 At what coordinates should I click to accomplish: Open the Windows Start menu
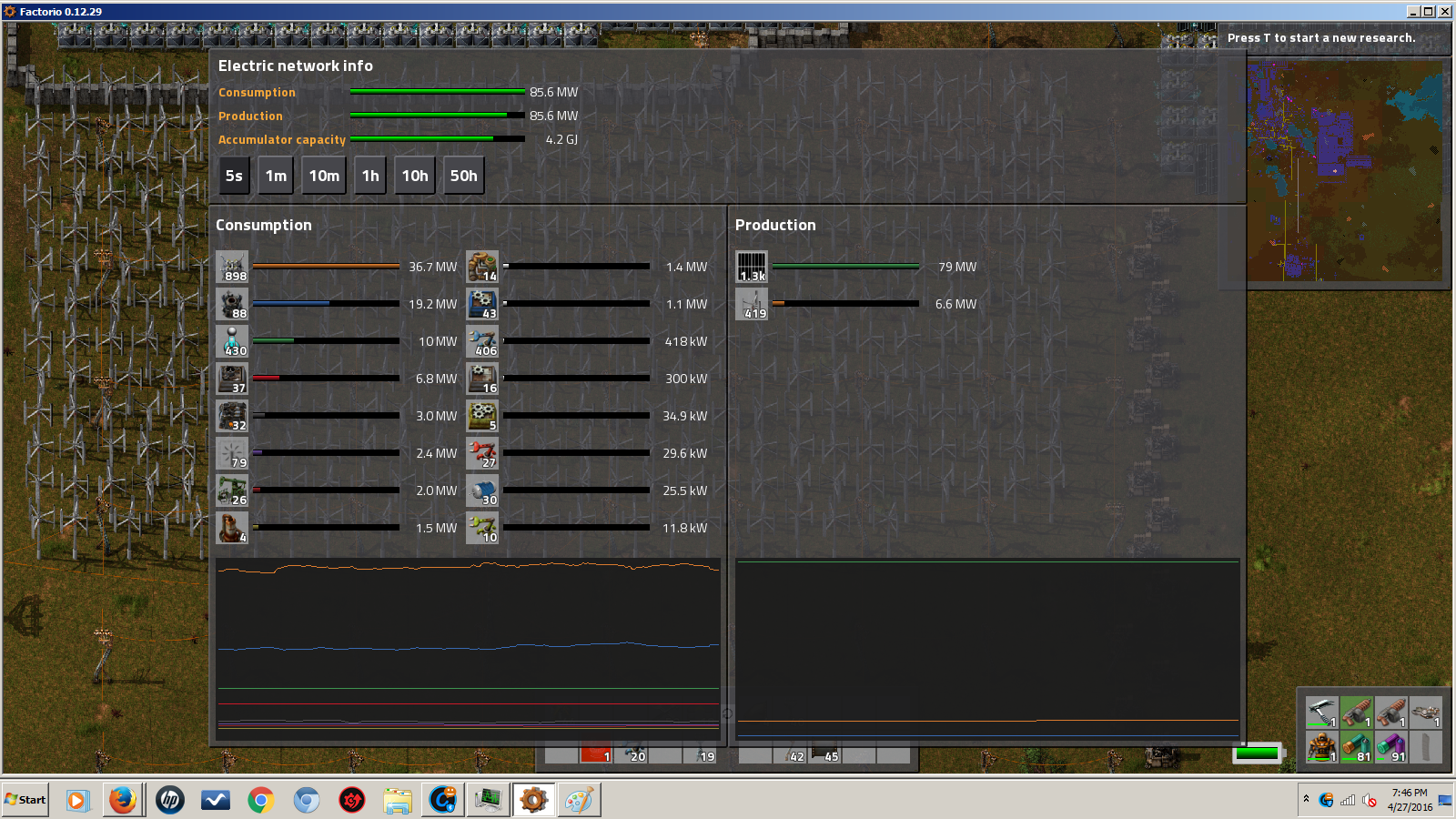(x=25, y=800)
